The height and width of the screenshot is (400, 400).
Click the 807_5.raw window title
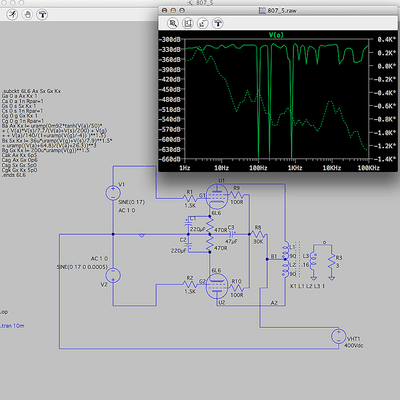282,11
